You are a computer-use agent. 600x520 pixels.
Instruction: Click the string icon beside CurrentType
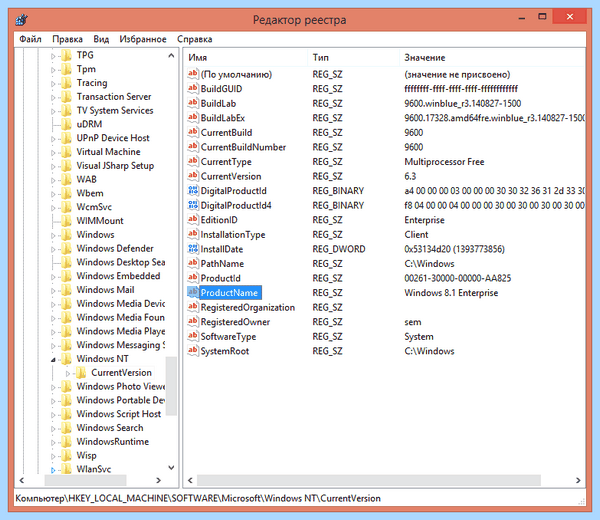pos(193,161)
